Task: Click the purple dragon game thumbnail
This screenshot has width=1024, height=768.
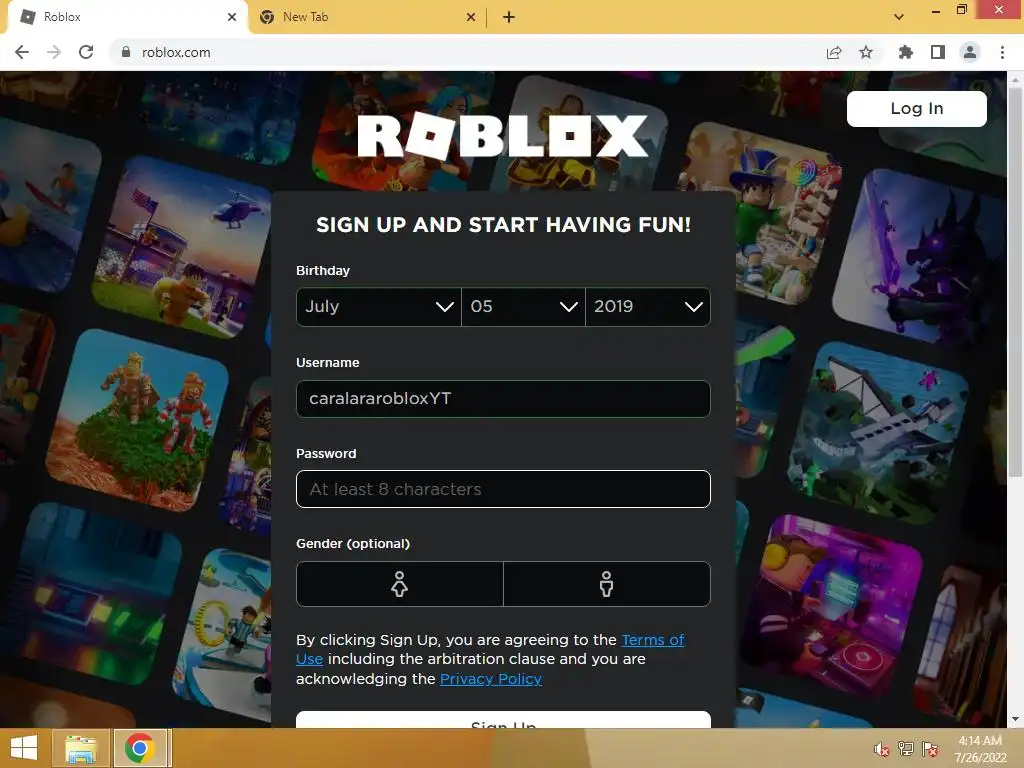Action: tap(922, 258)
